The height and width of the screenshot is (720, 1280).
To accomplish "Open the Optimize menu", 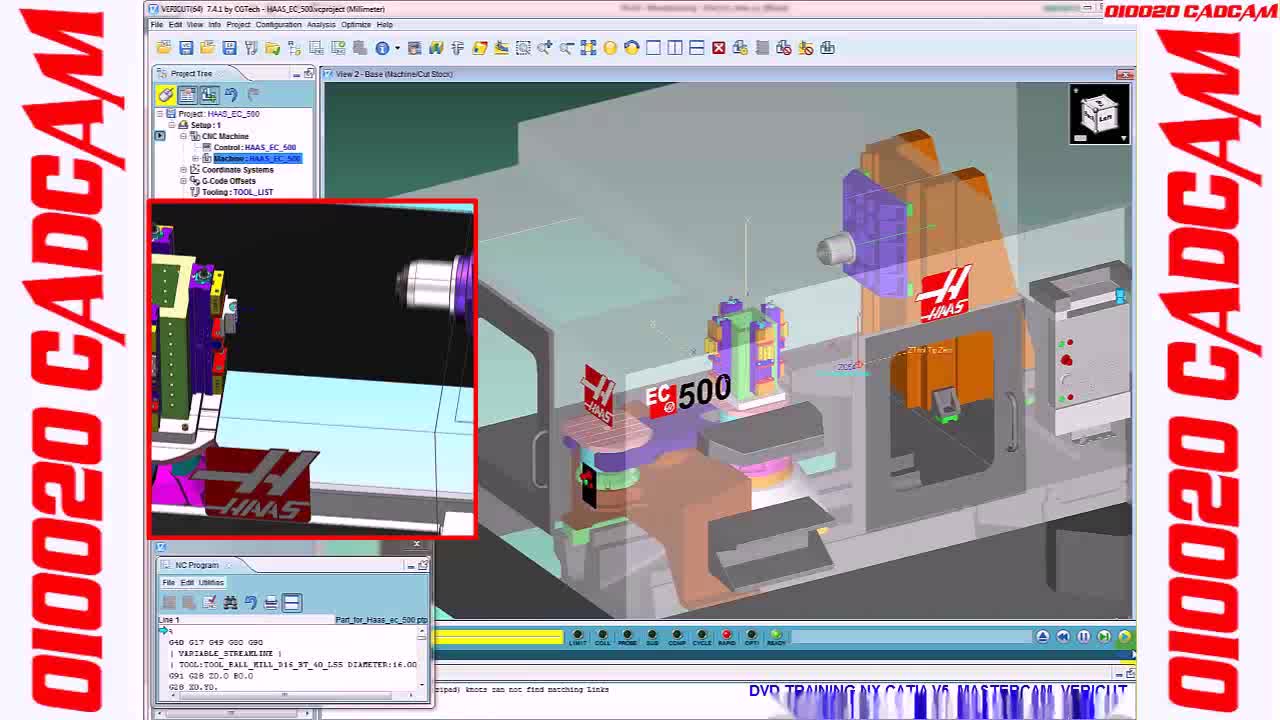I will 355,24.
